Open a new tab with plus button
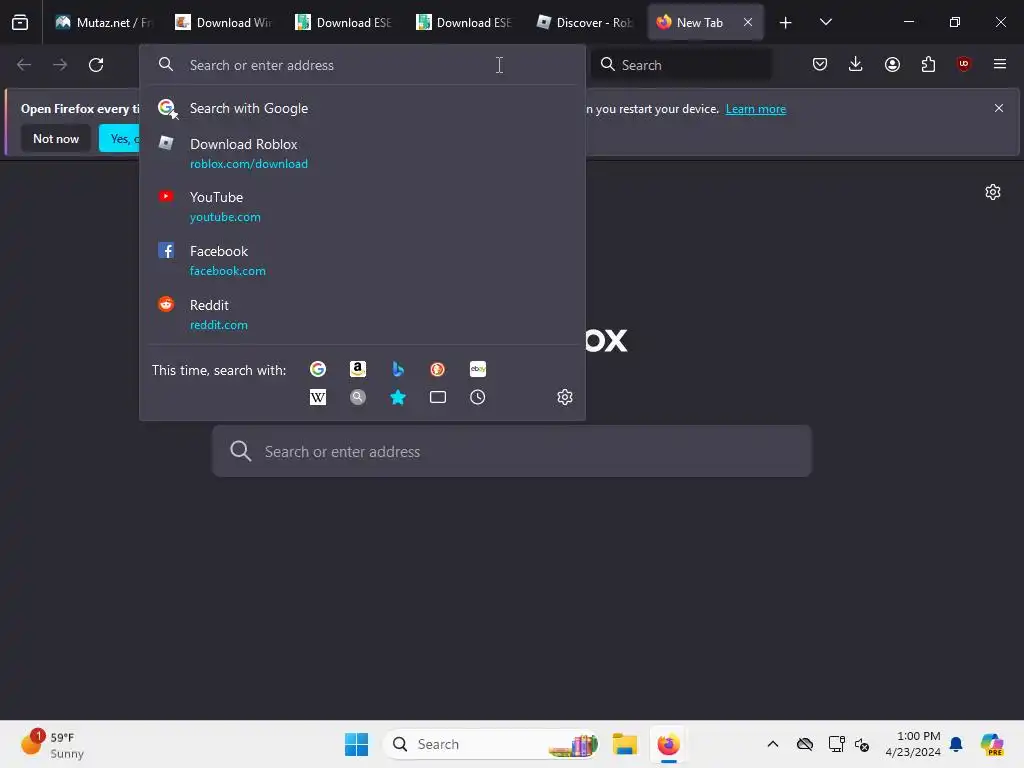Screen dimensions: 1024x768 (x=786, y=23)
